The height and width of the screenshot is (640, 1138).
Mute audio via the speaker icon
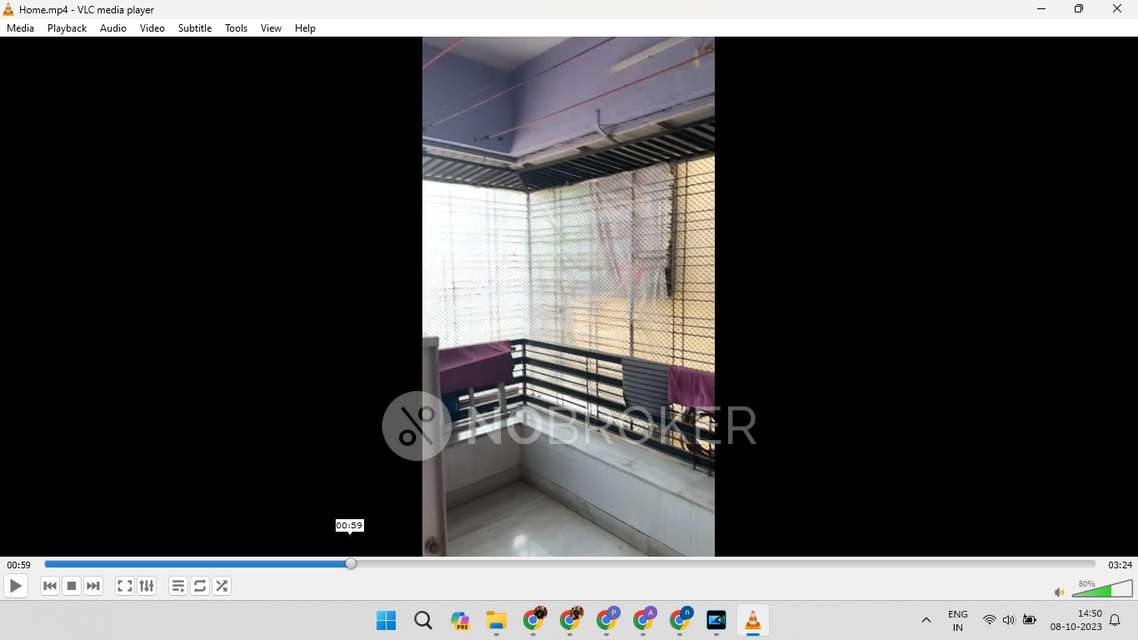click(x=1058, y=592)
